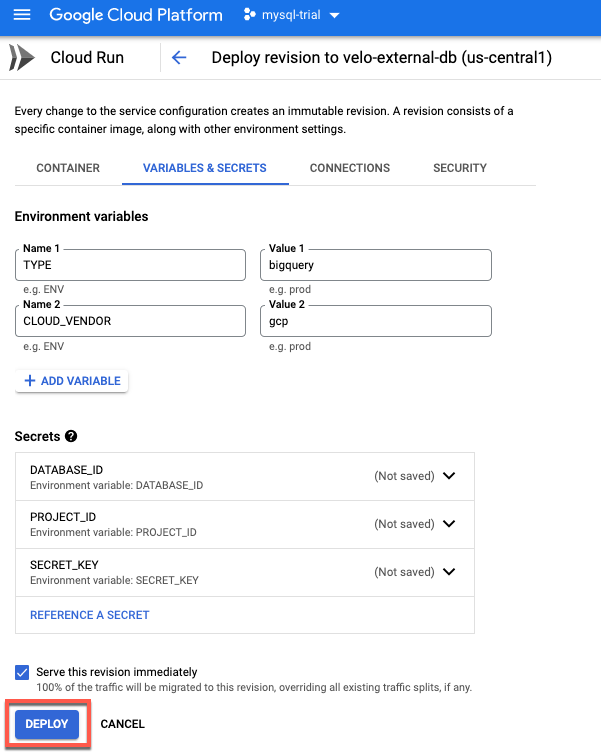Select the Variables & Secrets tab

(x=205, y=168)
